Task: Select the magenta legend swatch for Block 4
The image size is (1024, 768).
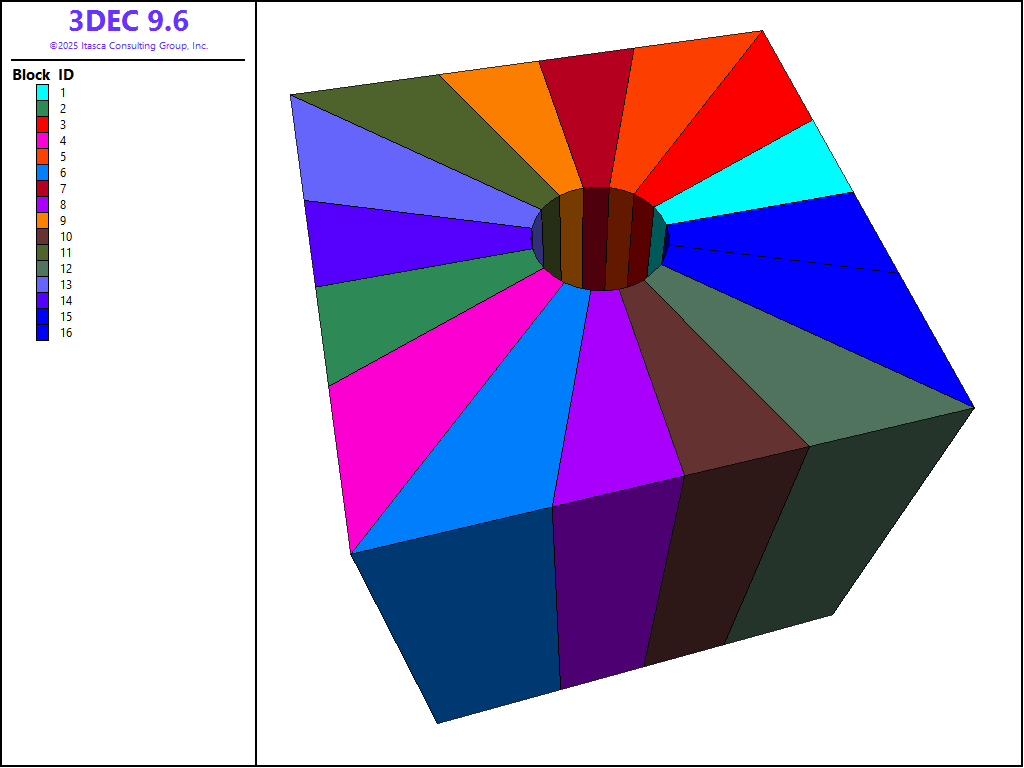Action: (x=43, y=140)
